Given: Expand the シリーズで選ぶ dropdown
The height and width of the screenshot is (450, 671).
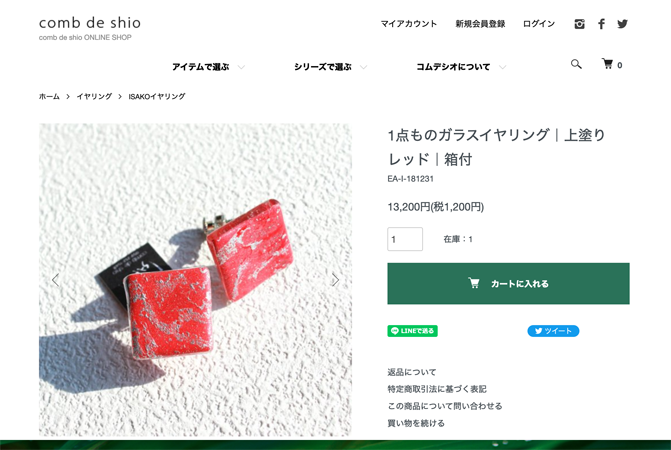Looking at the screenshot, I should 330,67.
